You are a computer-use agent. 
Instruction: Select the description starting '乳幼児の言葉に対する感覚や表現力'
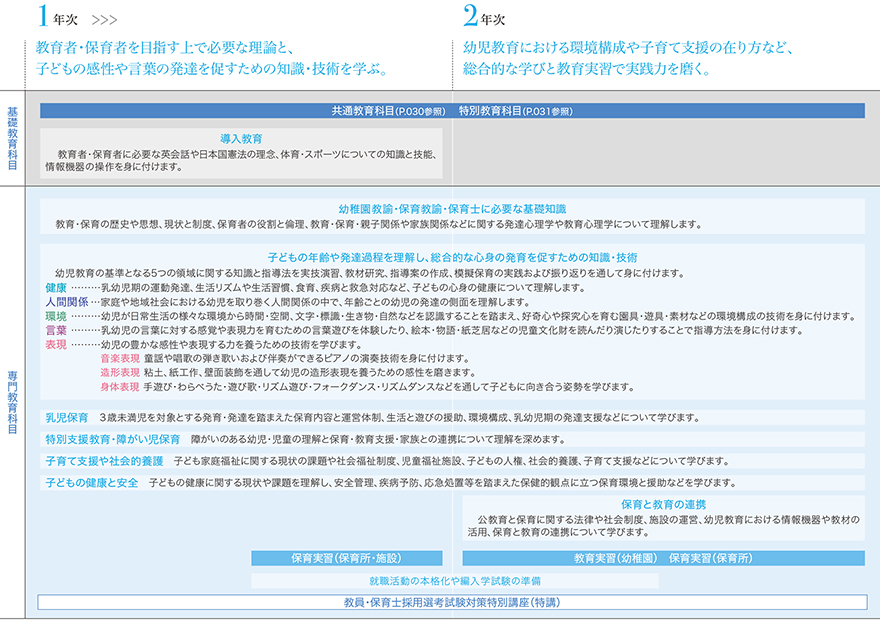coord(452,331)
